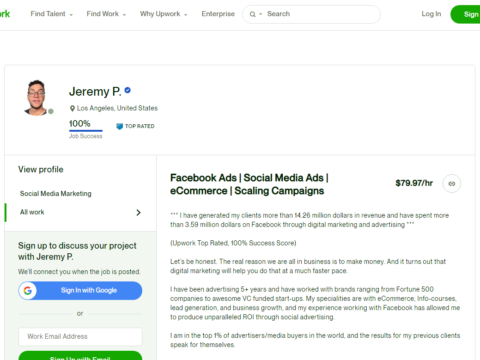
Task: Click the search magnifier icon
Action: coord(253,14)
